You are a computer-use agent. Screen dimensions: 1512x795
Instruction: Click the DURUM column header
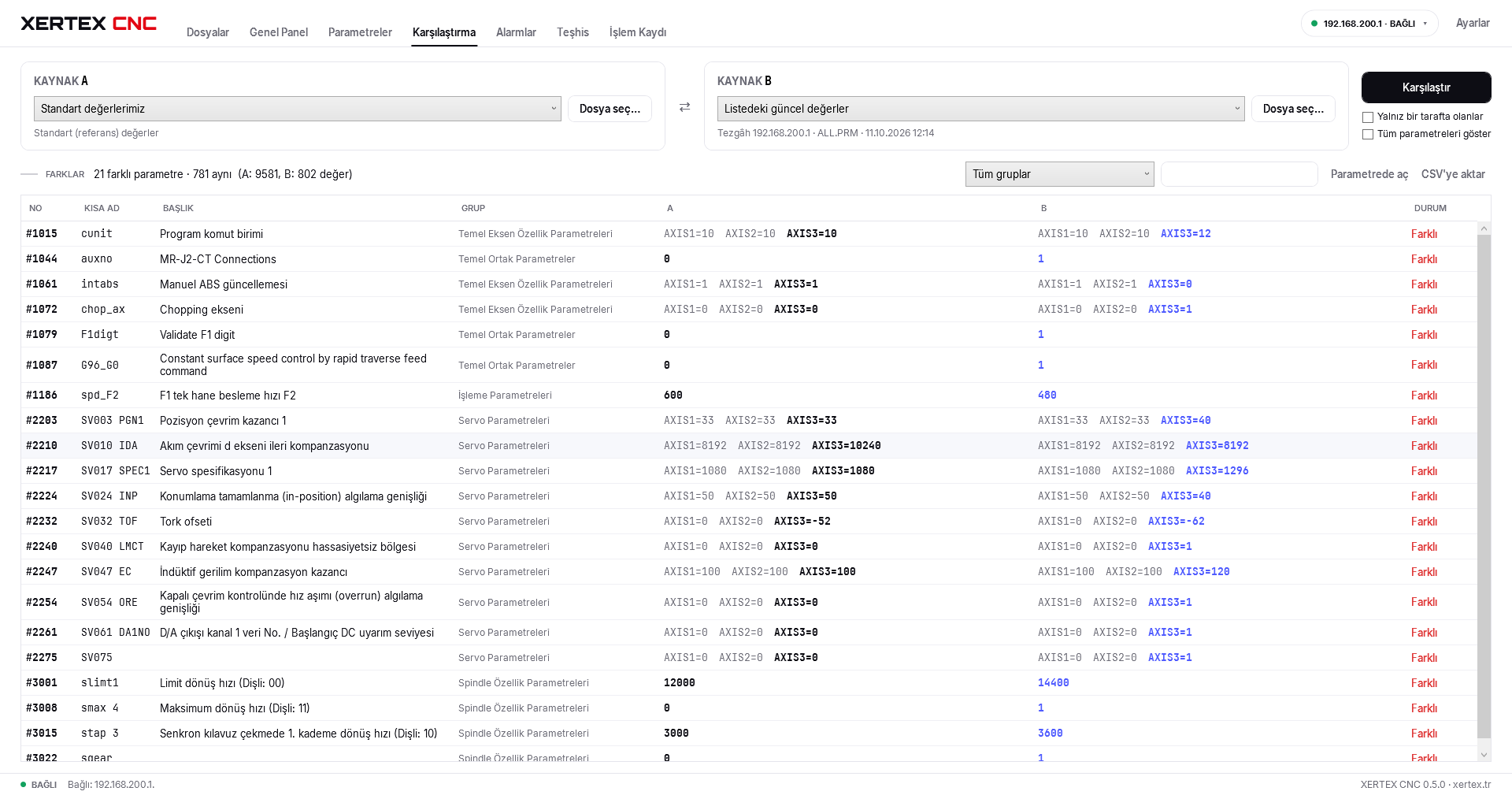tap(1430, 208)
